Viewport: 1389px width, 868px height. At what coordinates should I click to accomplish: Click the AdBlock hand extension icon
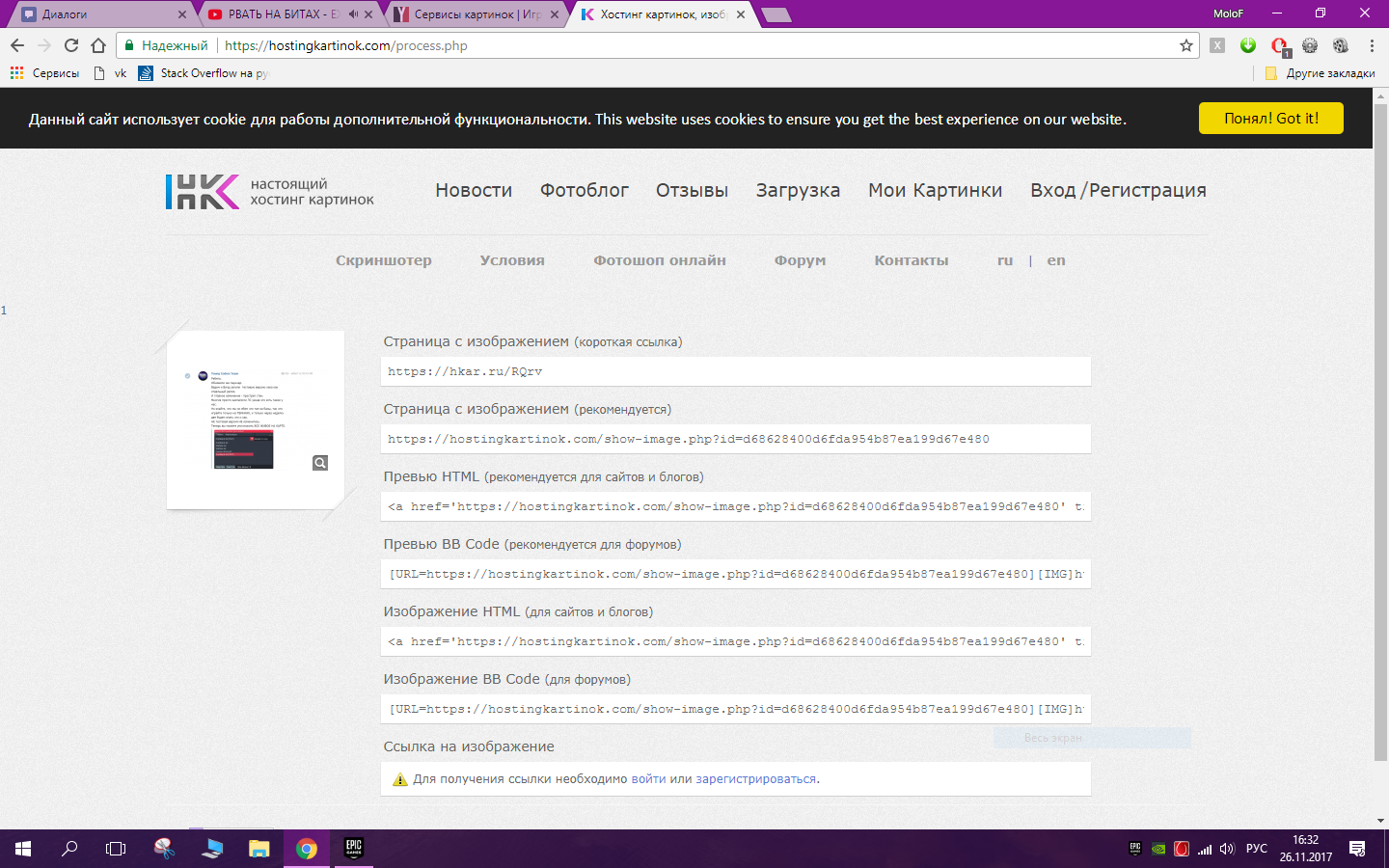pos(1279,44)
